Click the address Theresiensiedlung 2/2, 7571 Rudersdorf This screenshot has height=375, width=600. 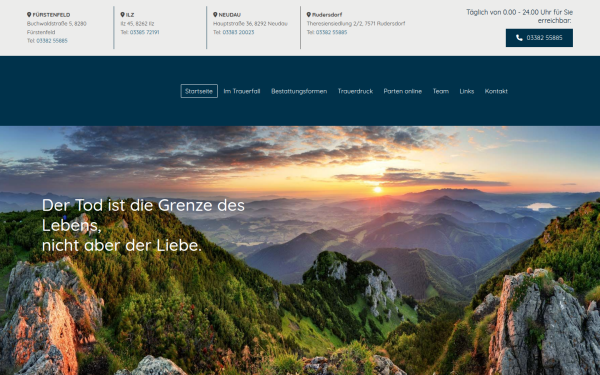point(356,24)
